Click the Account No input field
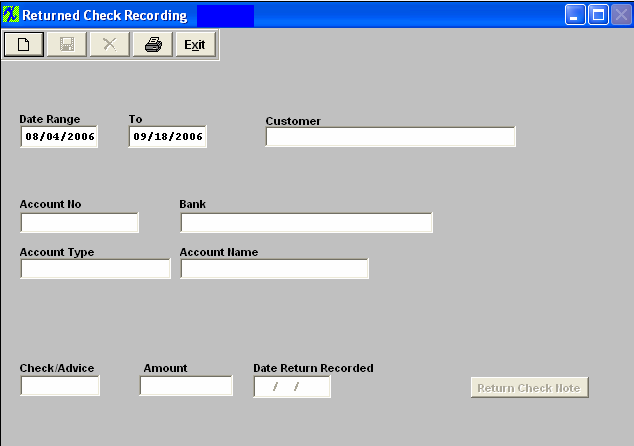 tap(80, 222)
